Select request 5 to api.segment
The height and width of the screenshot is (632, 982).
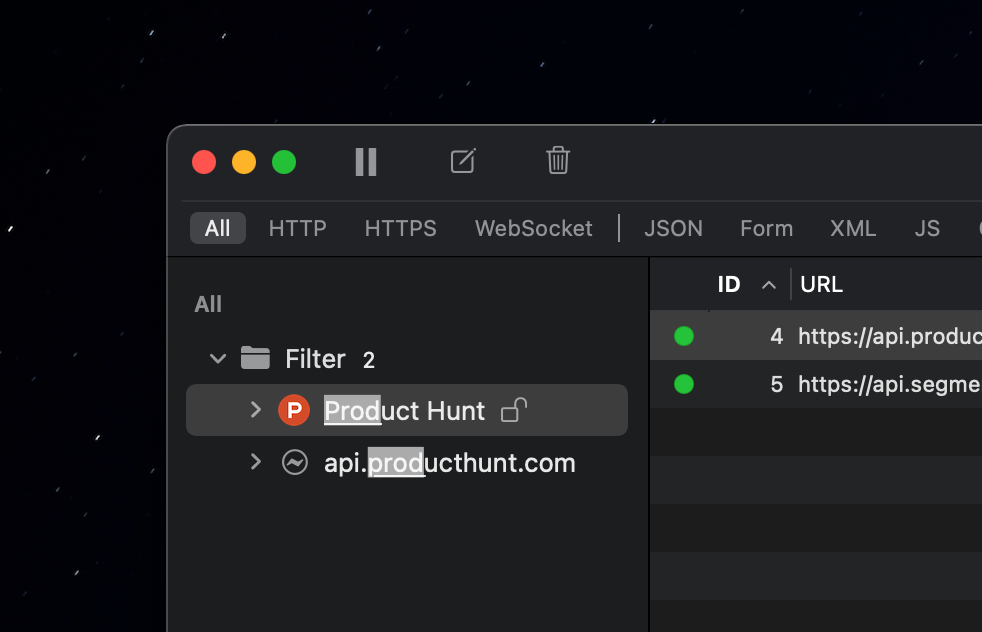coord(816,384)
